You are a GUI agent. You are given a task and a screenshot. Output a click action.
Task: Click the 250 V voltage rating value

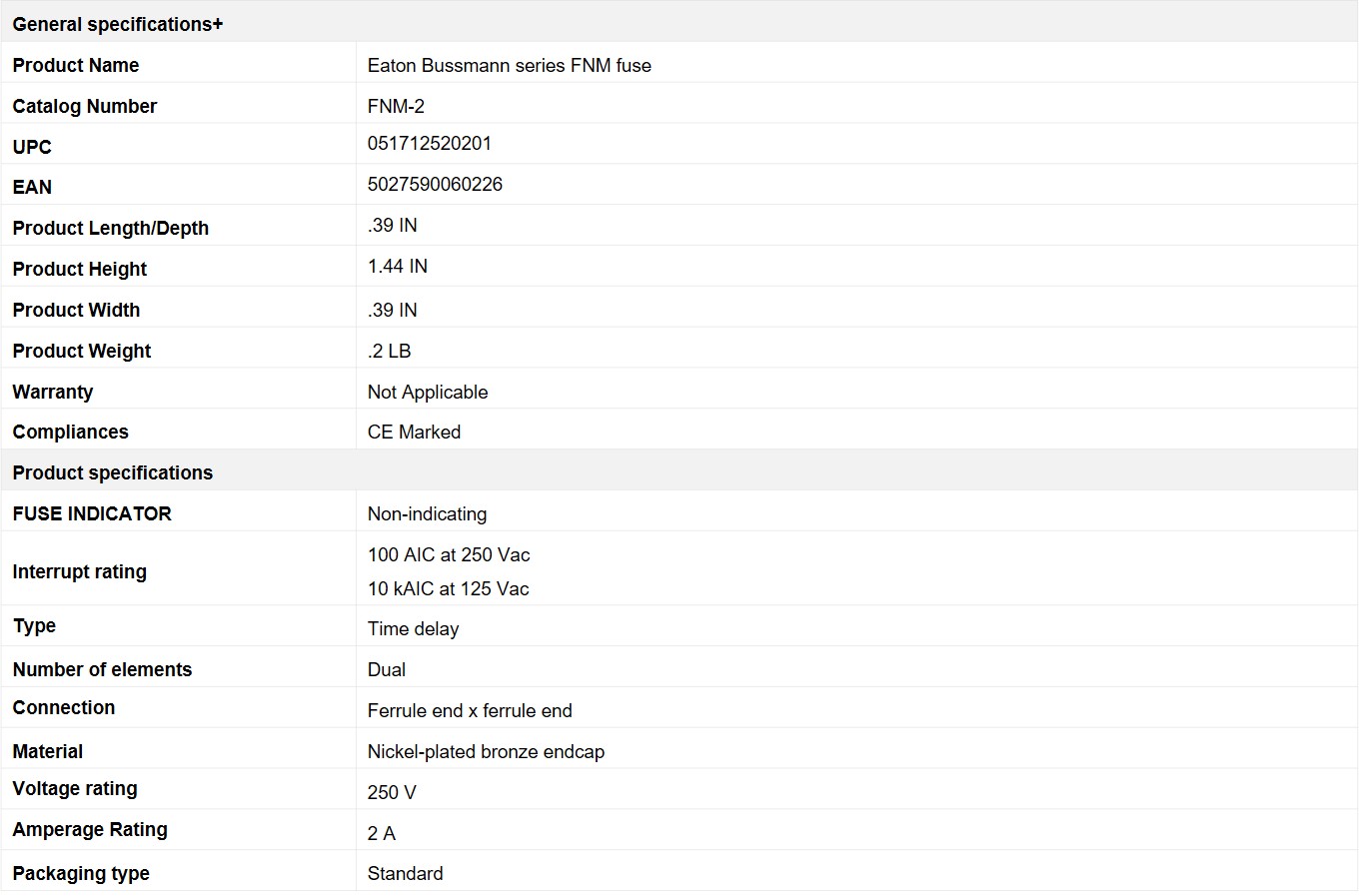click(392, 793)
